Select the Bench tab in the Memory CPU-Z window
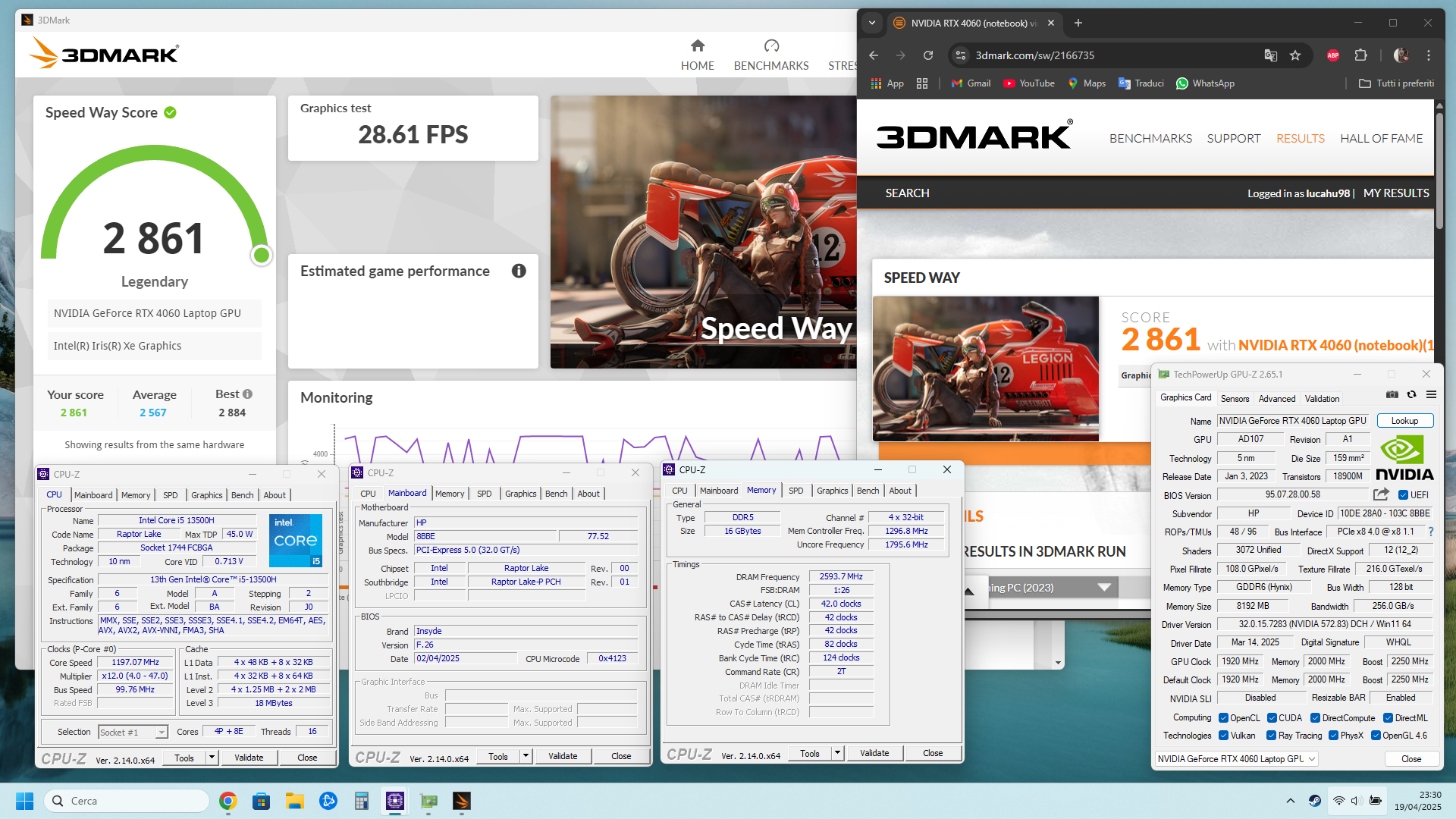The width and height of the screenshot is (1456, 819). coord(868,491)
